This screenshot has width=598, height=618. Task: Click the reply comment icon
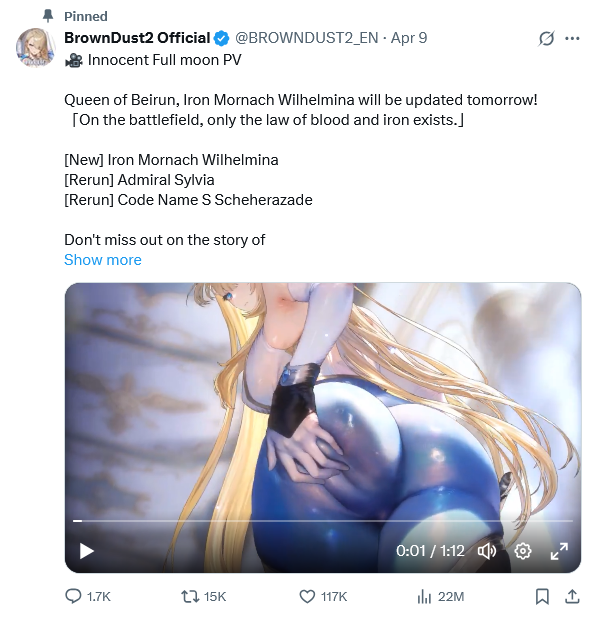(73, 596)
